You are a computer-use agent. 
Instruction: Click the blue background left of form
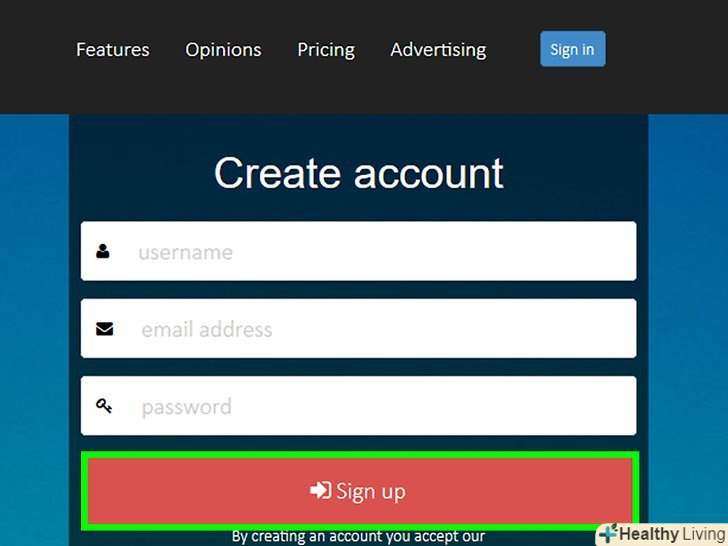tap(34, 325)
